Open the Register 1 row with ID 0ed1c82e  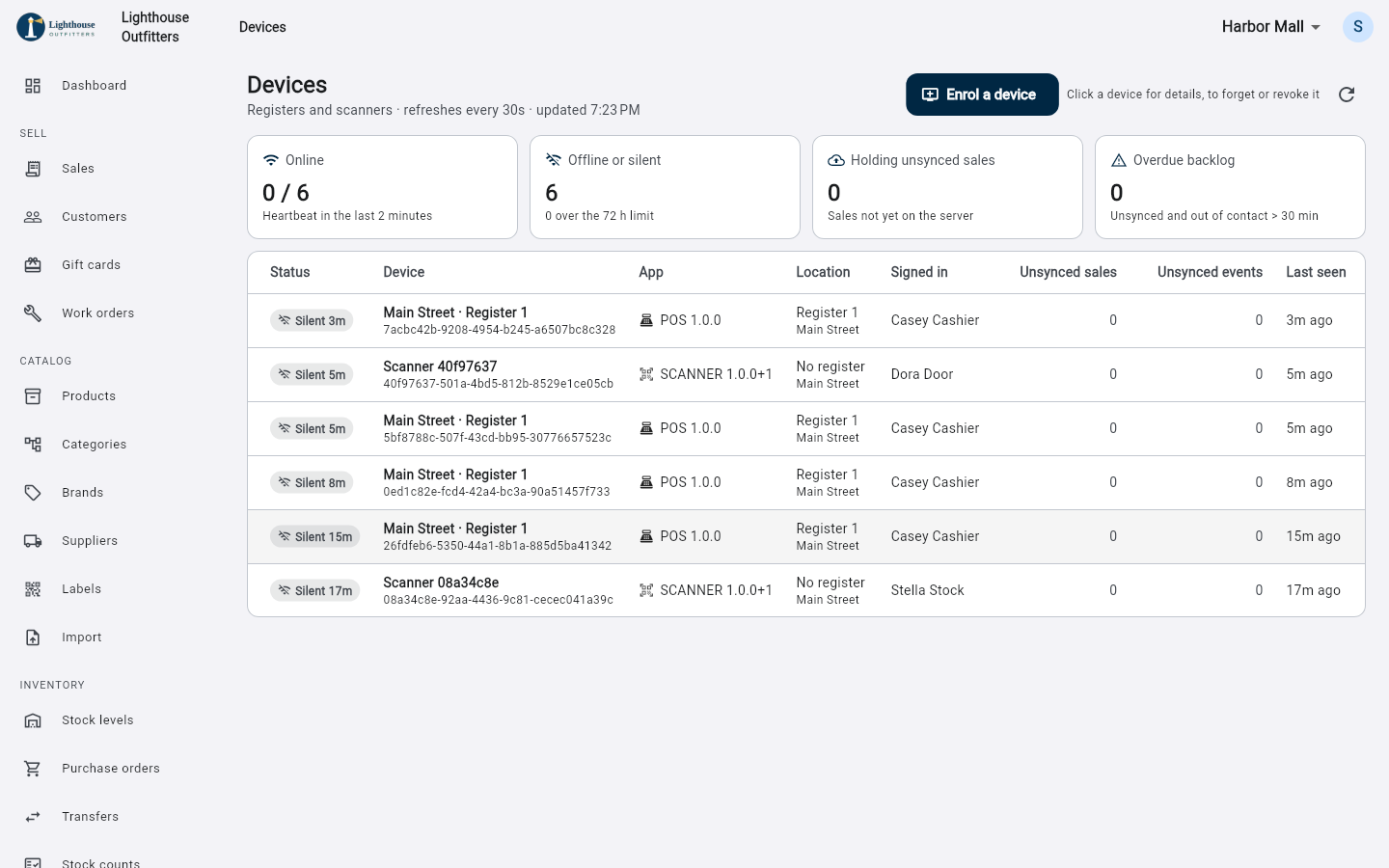(806, 482)
